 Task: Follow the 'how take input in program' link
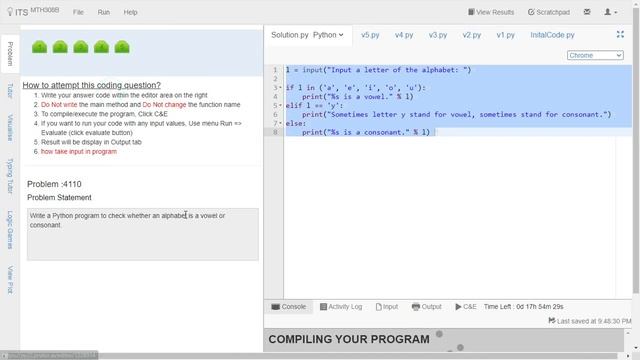[x=79, y=151]
